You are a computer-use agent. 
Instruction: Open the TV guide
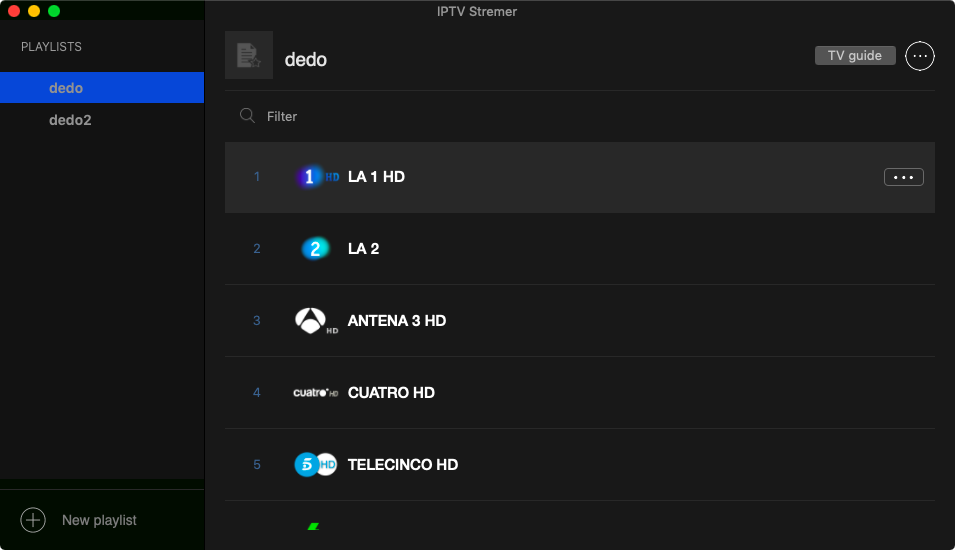pyautogui.click(x=855, y=56)
